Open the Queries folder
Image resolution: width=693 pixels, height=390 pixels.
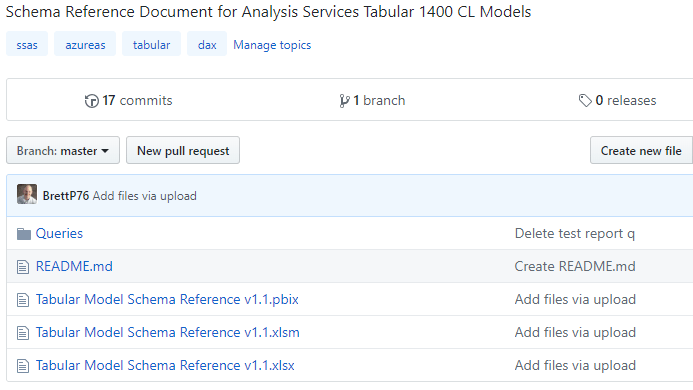point(59,233)
